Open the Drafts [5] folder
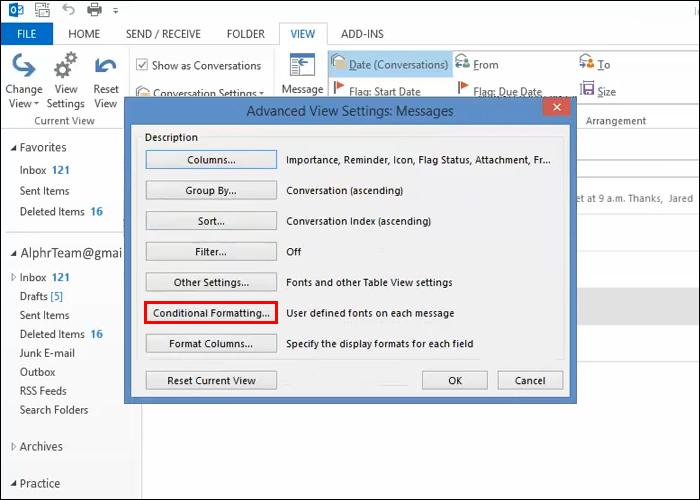Viewport: 700px width, 500px height. 41,296
